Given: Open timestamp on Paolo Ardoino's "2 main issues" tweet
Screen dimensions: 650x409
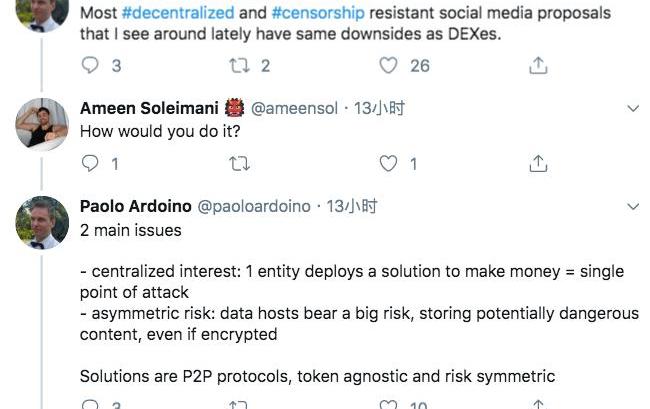Looking at the screenshot, I should (351, 207).
